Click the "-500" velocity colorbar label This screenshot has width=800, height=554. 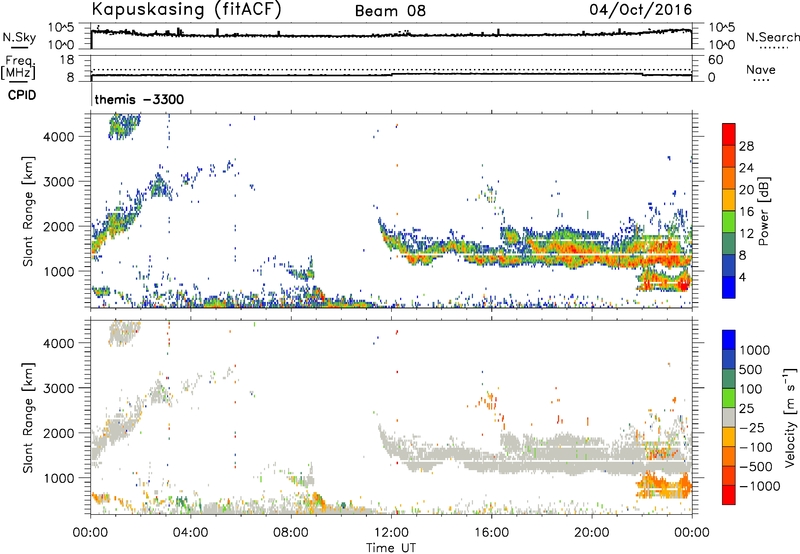click(x=756, y=466)
